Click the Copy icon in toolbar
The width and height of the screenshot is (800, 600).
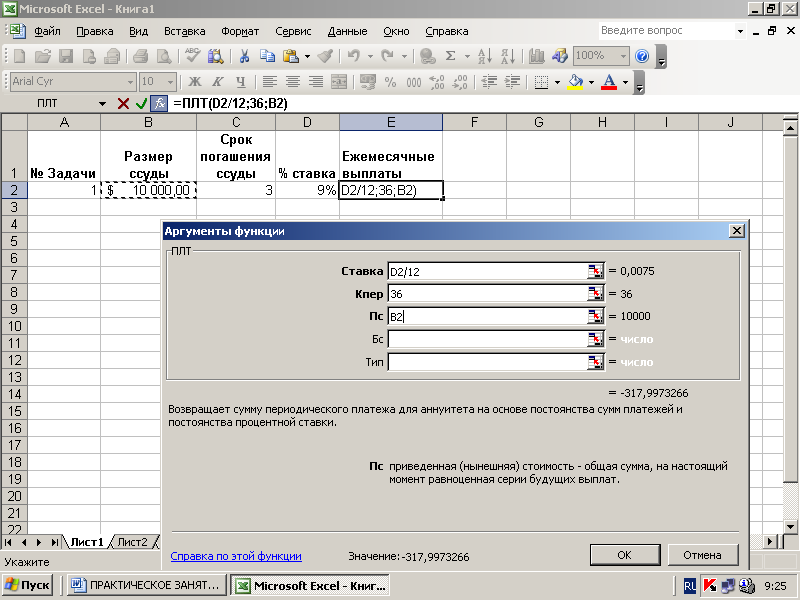tap(267, 56)
